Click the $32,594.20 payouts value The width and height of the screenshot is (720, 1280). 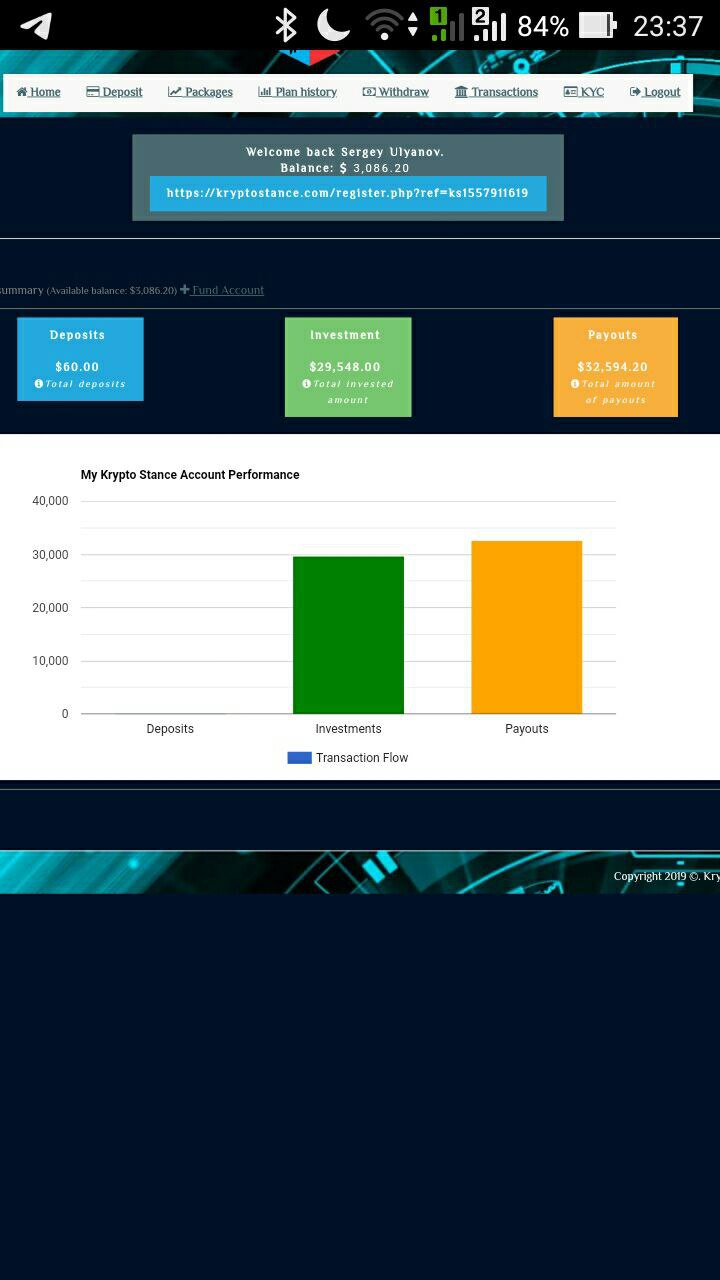tap(612, 367)
